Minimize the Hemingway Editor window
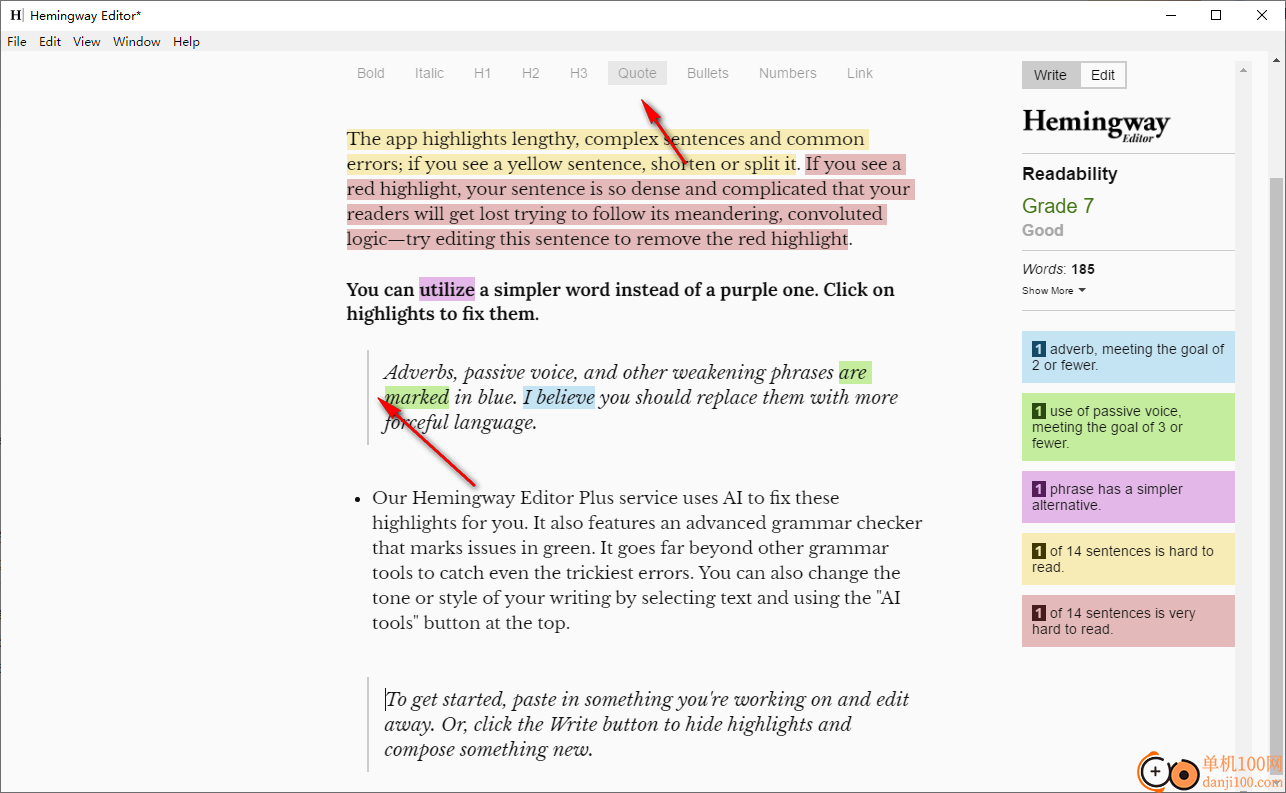 click(1170, 15)
